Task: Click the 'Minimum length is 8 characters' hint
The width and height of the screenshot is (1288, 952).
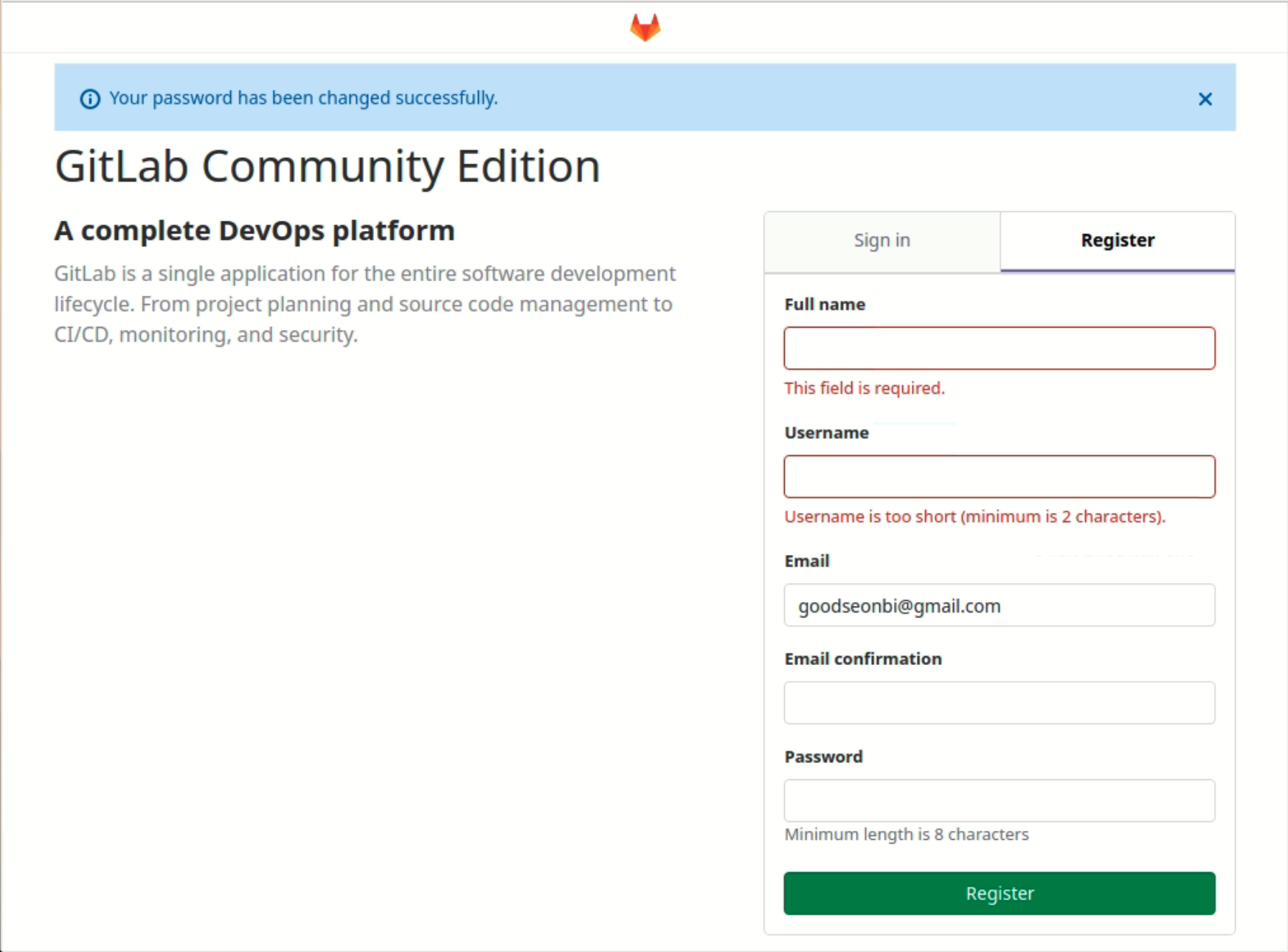Action: (907, 835)
